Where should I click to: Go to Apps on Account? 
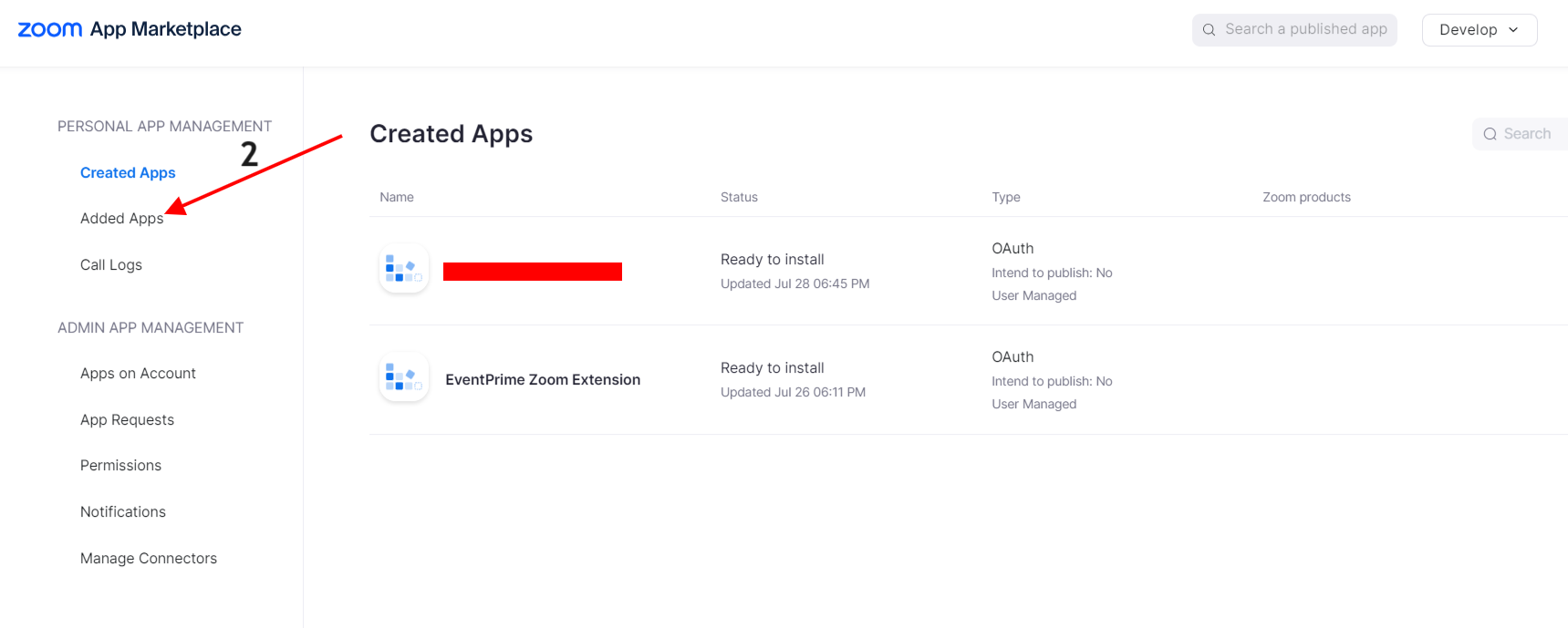[x=138, y=374]
